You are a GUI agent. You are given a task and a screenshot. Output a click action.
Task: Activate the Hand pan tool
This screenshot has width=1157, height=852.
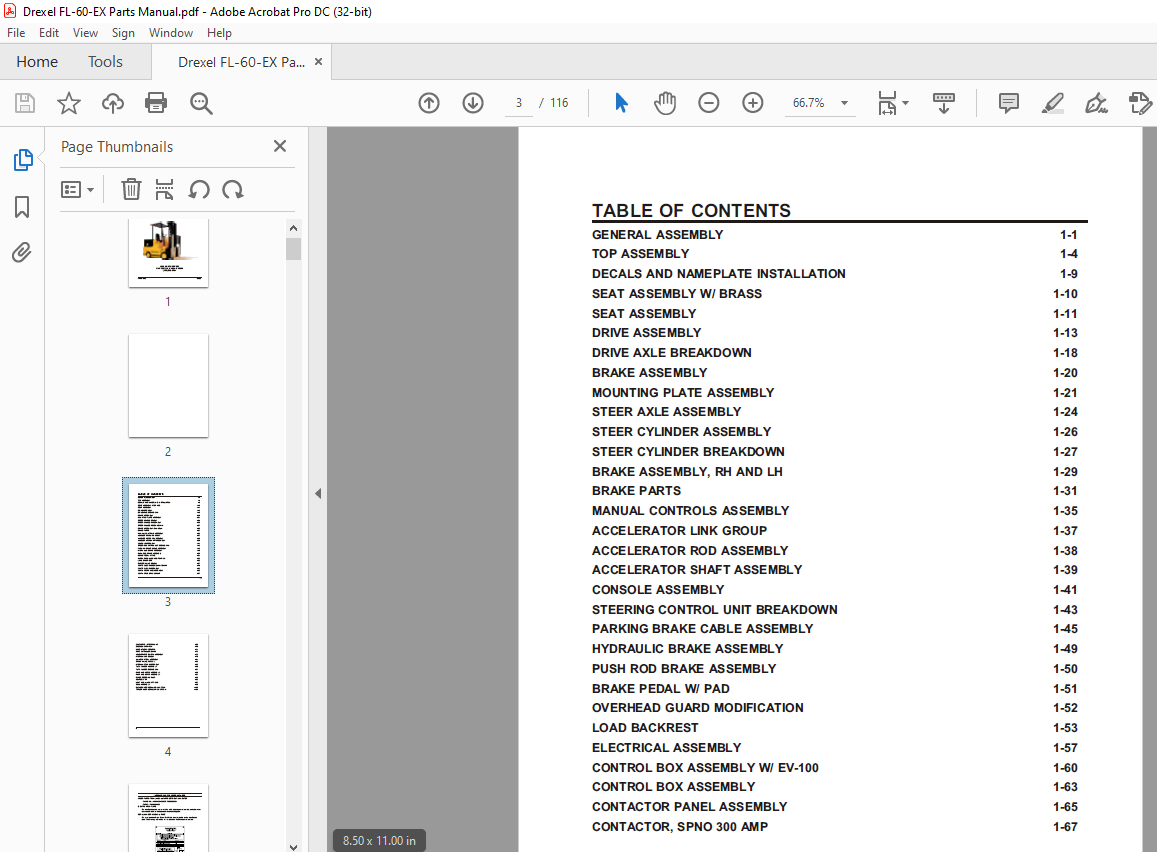(x=665, y=103)
